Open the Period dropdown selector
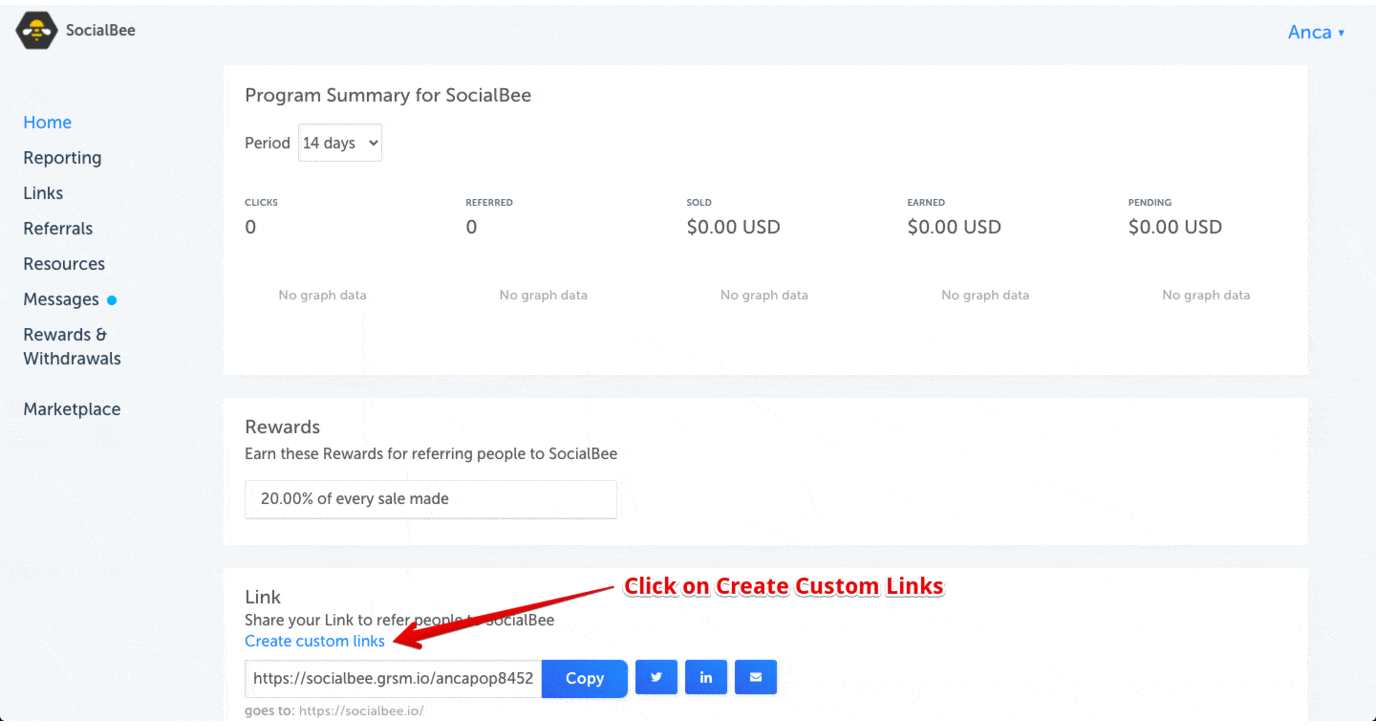This screenshot has height=726, width=1376. 340,143
